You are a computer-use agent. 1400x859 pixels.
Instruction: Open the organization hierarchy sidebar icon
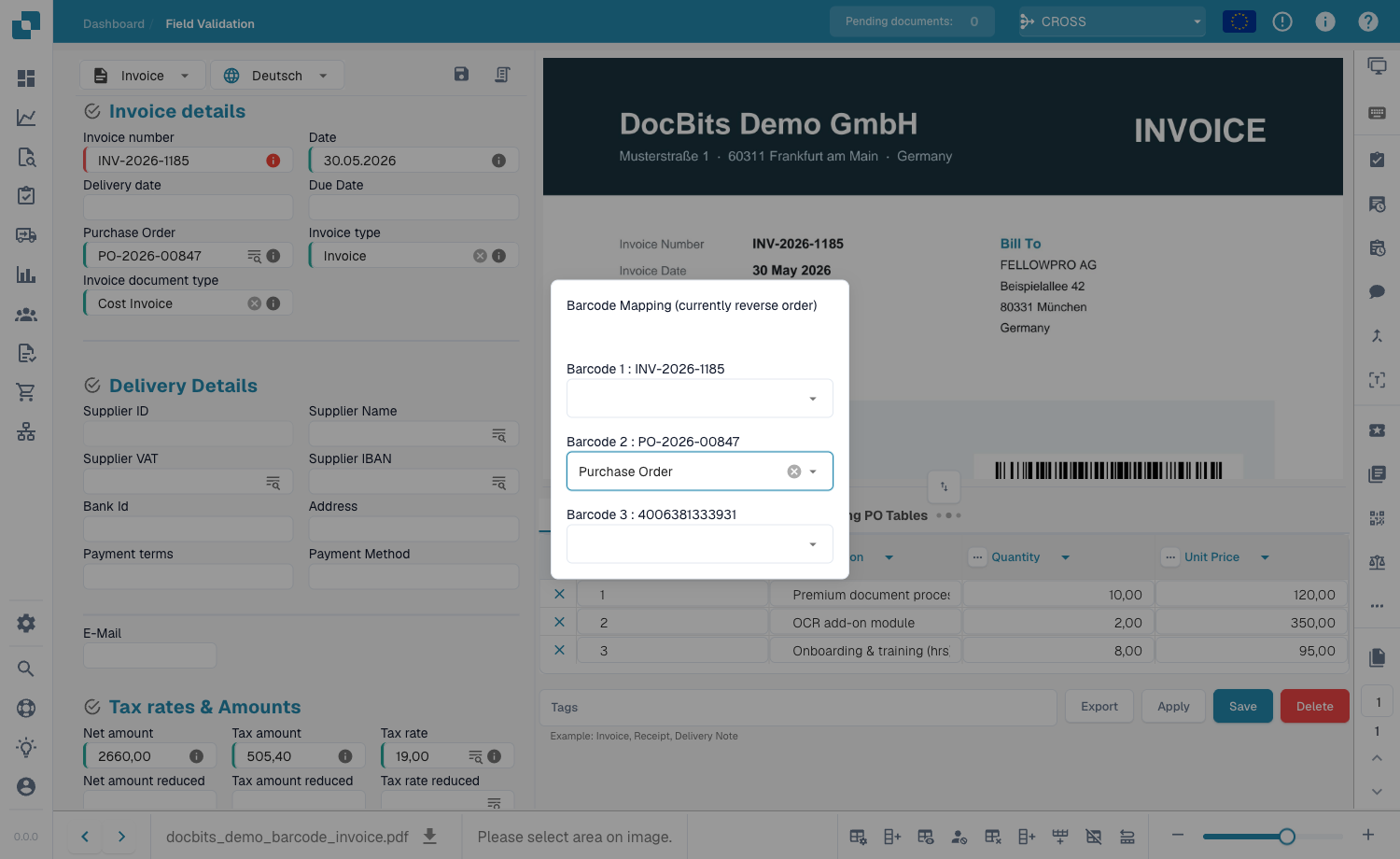(x=26, y=431)
